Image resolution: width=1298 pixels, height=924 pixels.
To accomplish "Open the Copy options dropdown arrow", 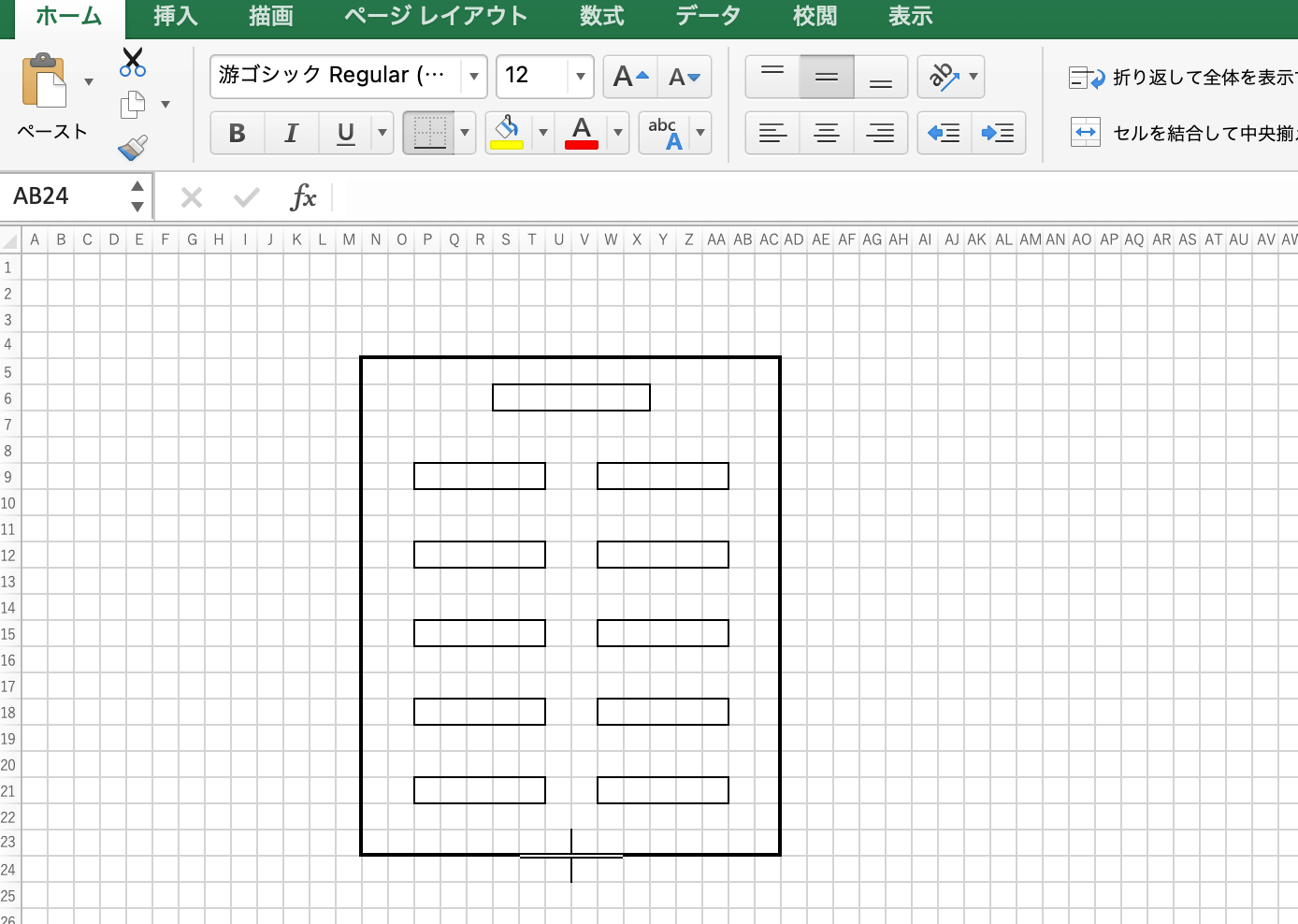I will point(166,105).
